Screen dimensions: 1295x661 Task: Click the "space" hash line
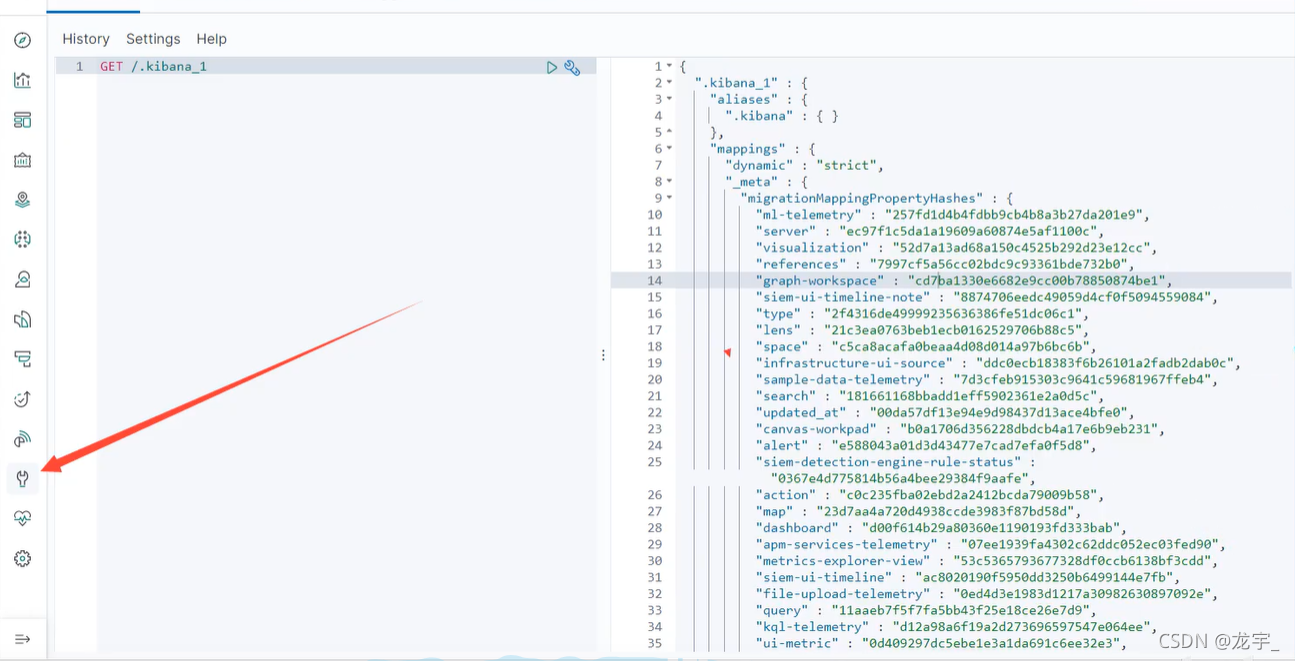[x=926, y=347]
